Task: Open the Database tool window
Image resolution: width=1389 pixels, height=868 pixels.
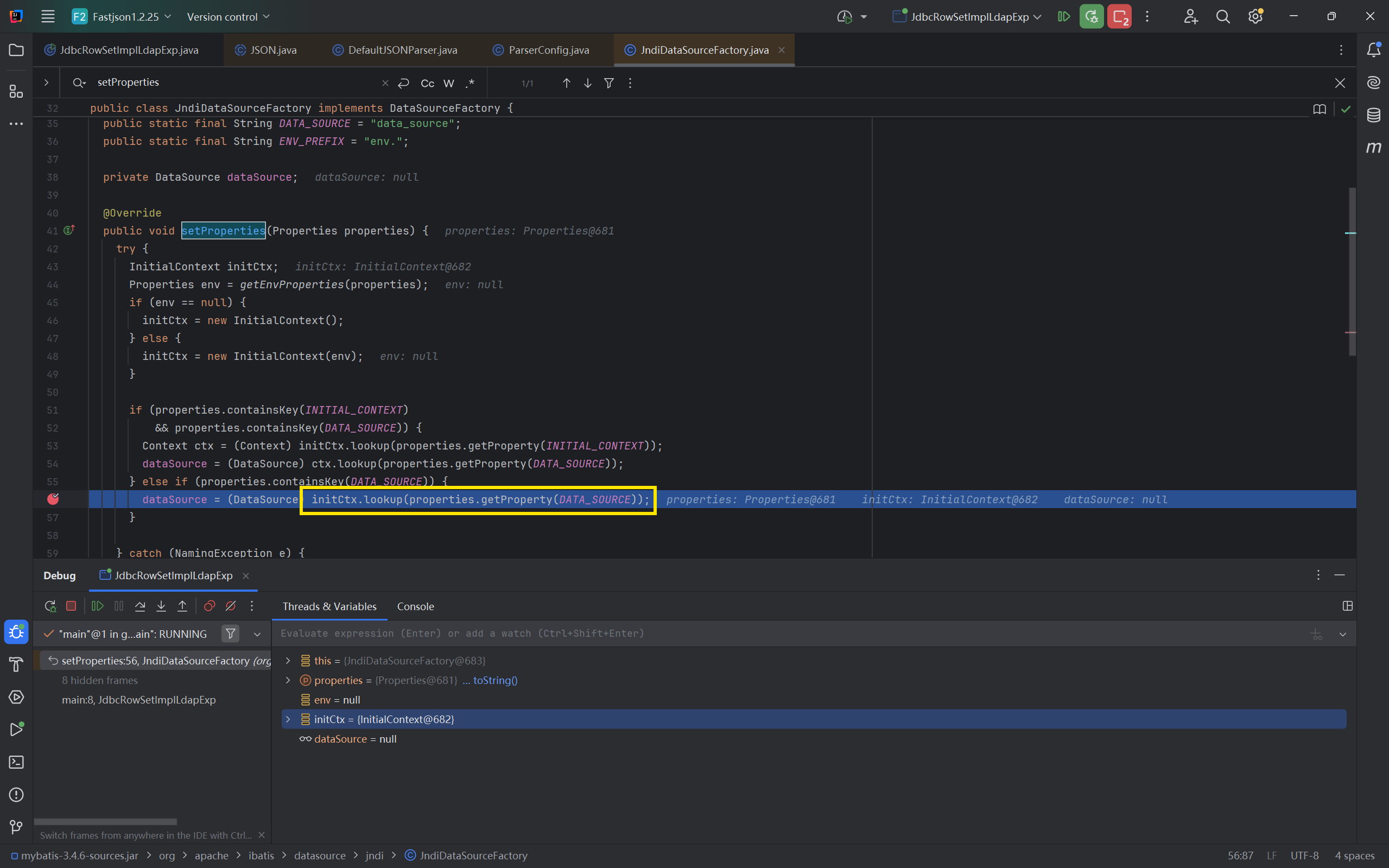Action: coord(1373,115)
